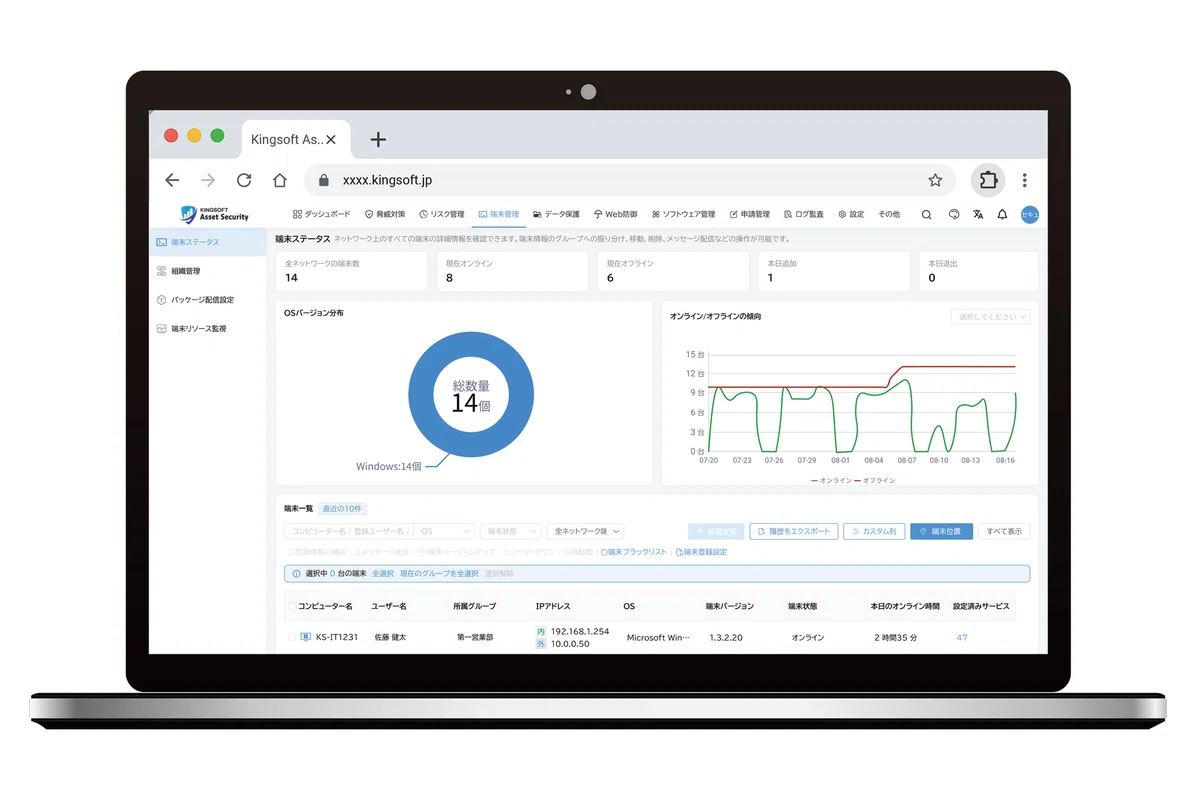This screenshot has width=1200, height=800.
Task: Click the 端末登録設定 link
Action: tap(702, 552)
